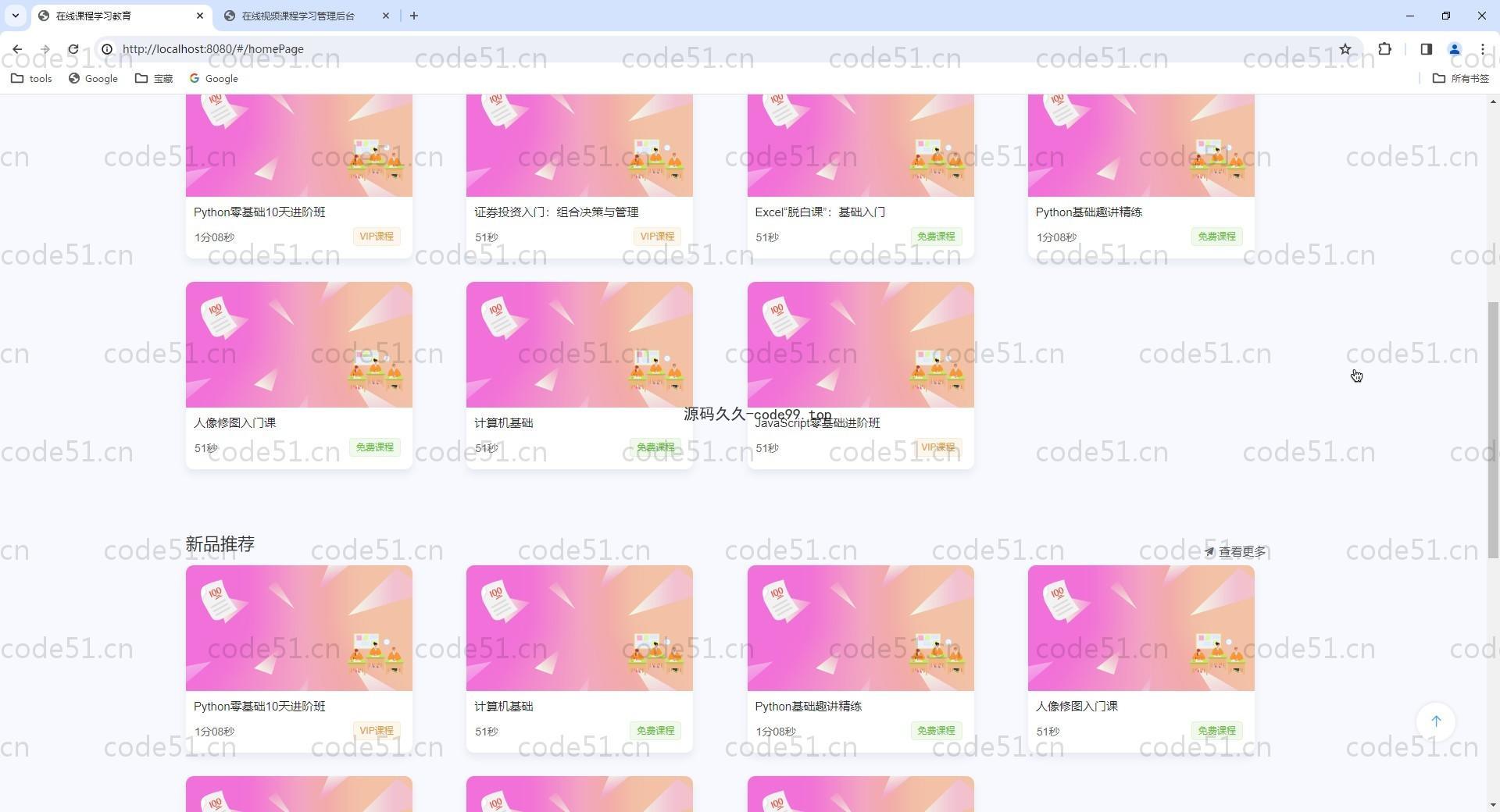Open a new browser tab
Screen dimensions: 1500x812
point(414,16)
